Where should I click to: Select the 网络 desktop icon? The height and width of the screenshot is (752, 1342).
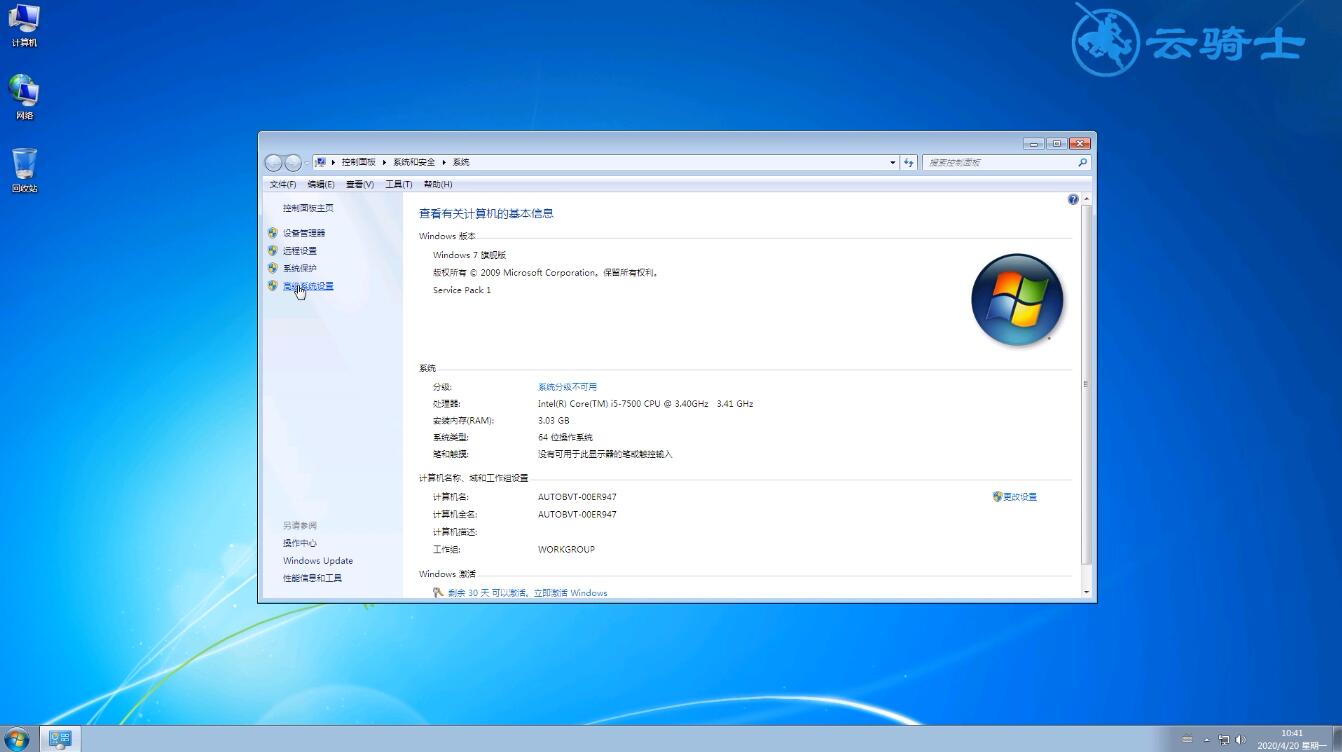pos(24,98)
